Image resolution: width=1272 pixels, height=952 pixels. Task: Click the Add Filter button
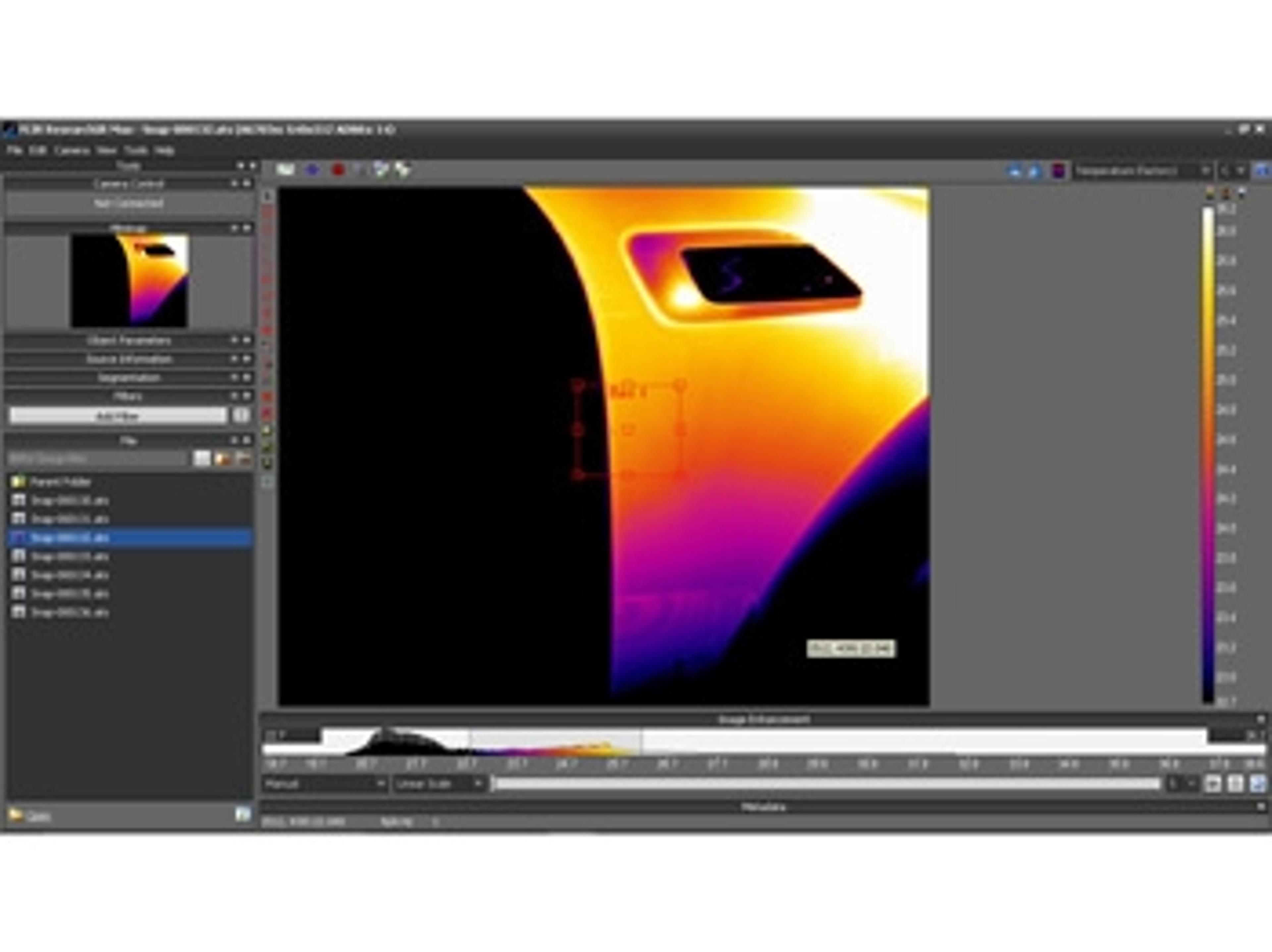point(118,416)
